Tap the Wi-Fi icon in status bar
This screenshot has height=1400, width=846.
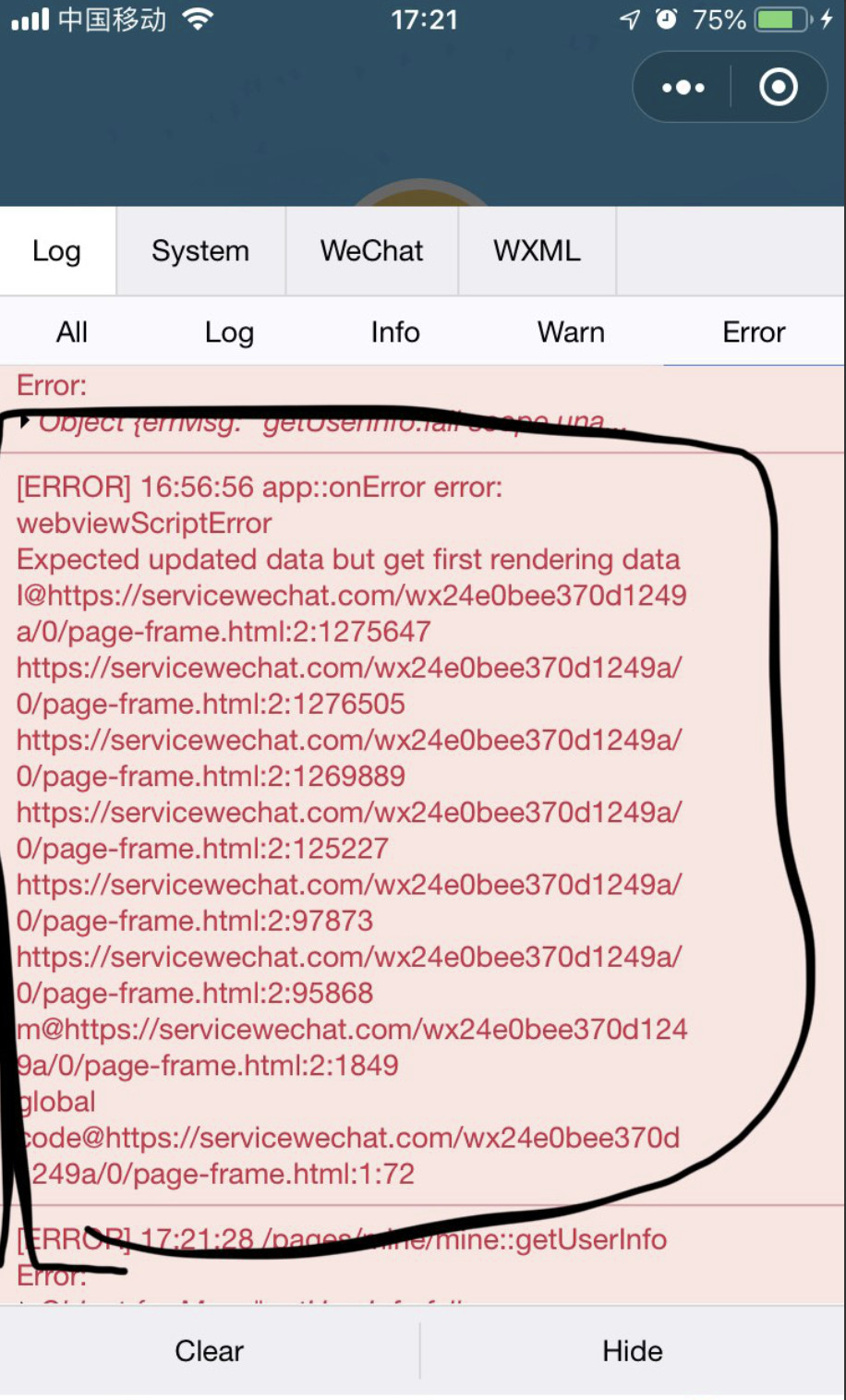pos(198,19)
